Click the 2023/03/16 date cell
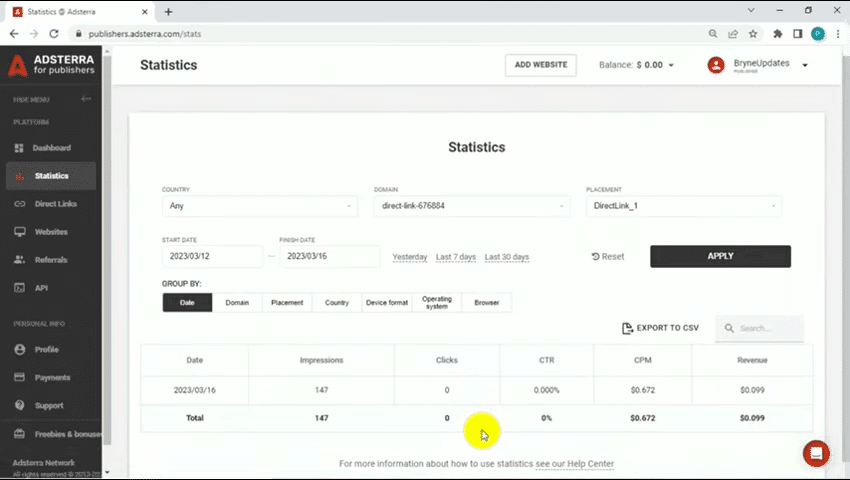 click(195, 390)
